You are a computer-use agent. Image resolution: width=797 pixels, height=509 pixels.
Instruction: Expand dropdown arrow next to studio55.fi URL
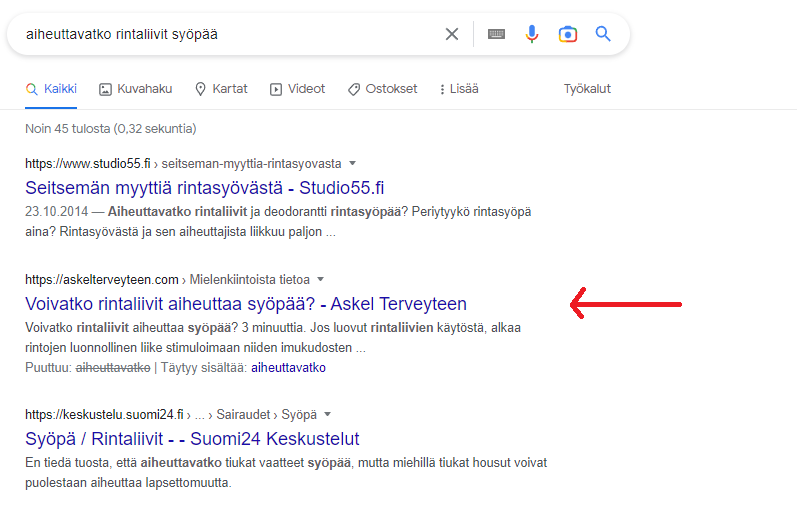352,163
